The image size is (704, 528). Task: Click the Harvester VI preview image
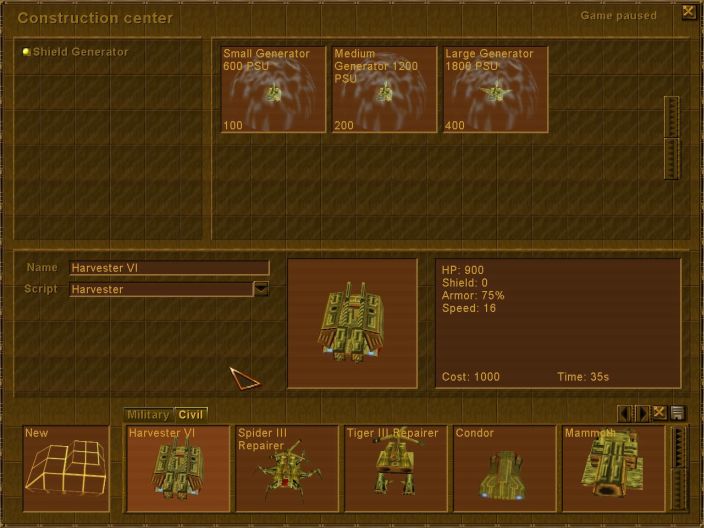pos(352,323)
